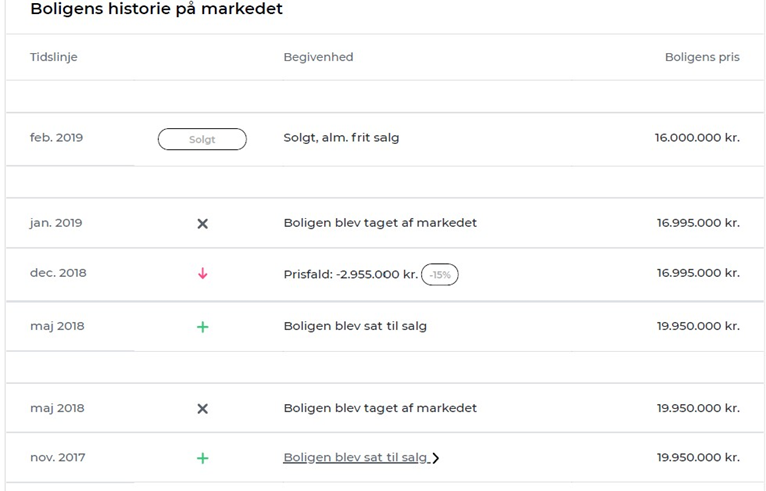Click the -15% price drop badge
Image resolution: width=766 pixels, height=491 pixels.
click(x=440, y=274)
